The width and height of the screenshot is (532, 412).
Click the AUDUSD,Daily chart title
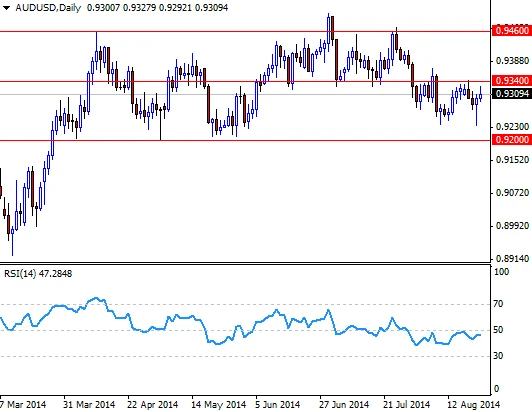(x=48, y=8)
